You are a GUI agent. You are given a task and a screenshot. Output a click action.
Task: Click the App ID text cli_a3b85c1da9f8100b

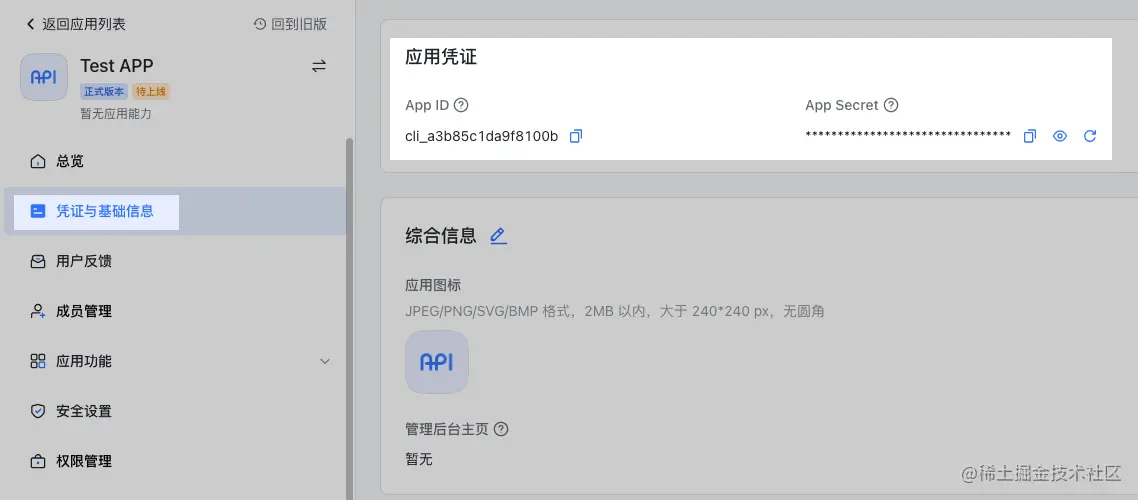click(482, 136)
